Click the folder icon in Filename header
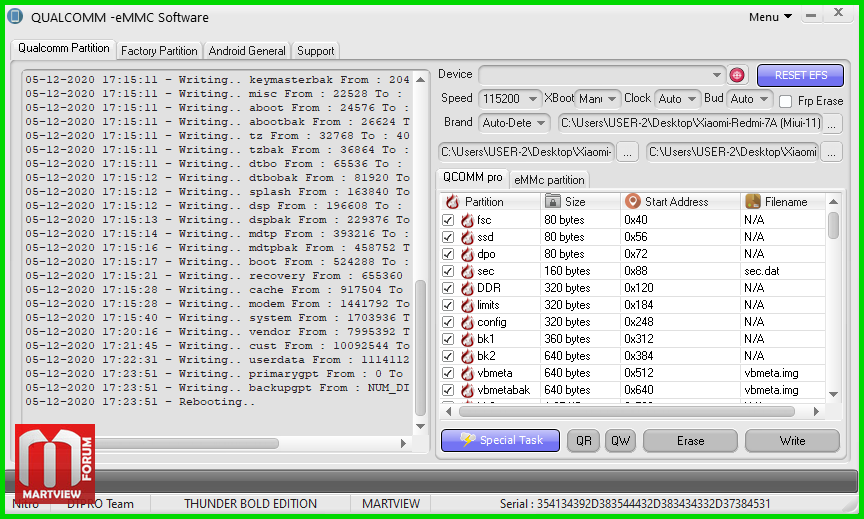The height and width of the screenshot is (519, 864). pyautogui.click(x=753, y=201)
